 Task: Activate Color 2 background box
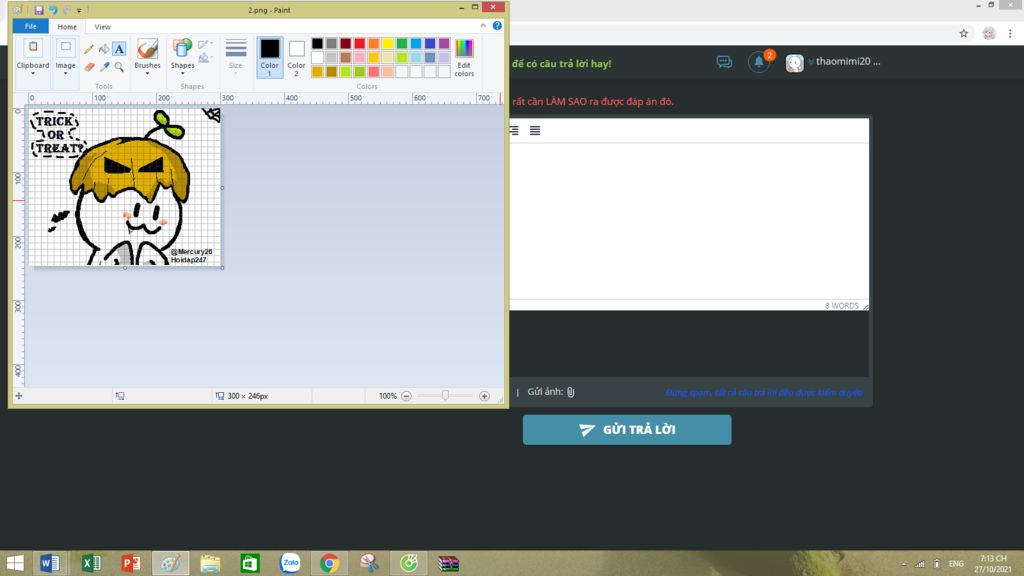click(296, 57)
